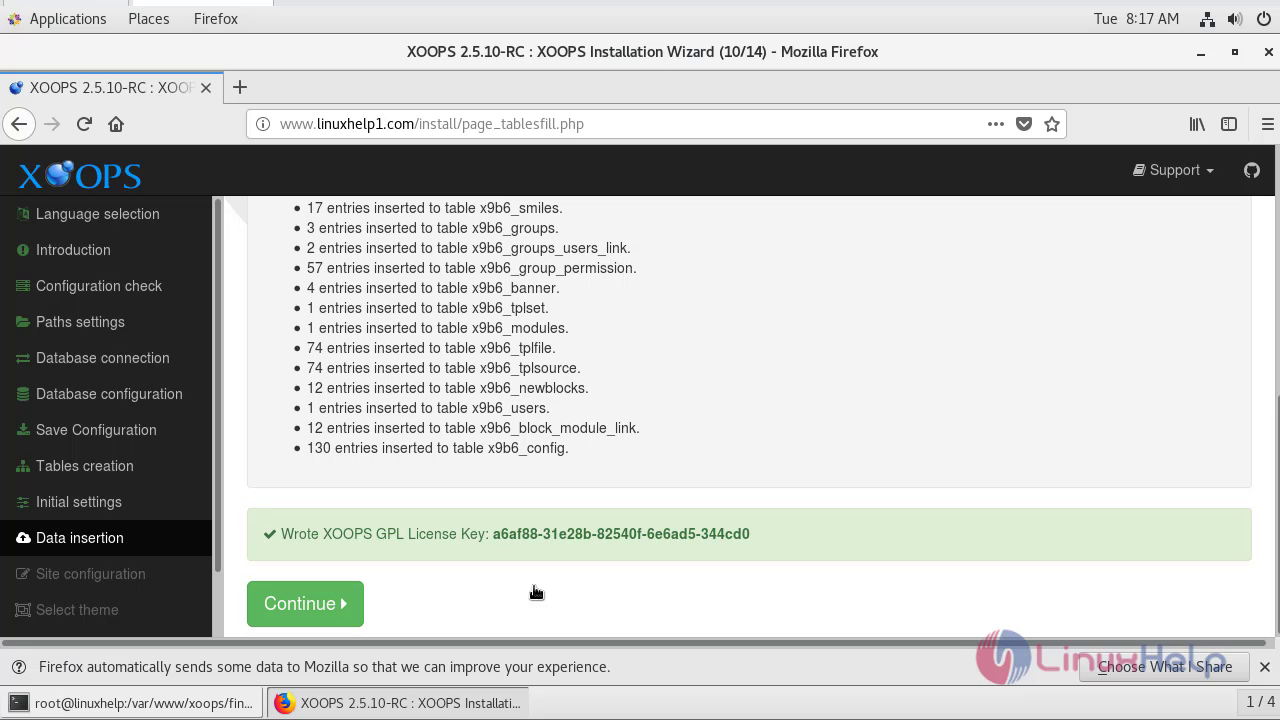Open the network status tray icon
This screenshot has width=1280, height=720.
click(x=1207, y=19)
